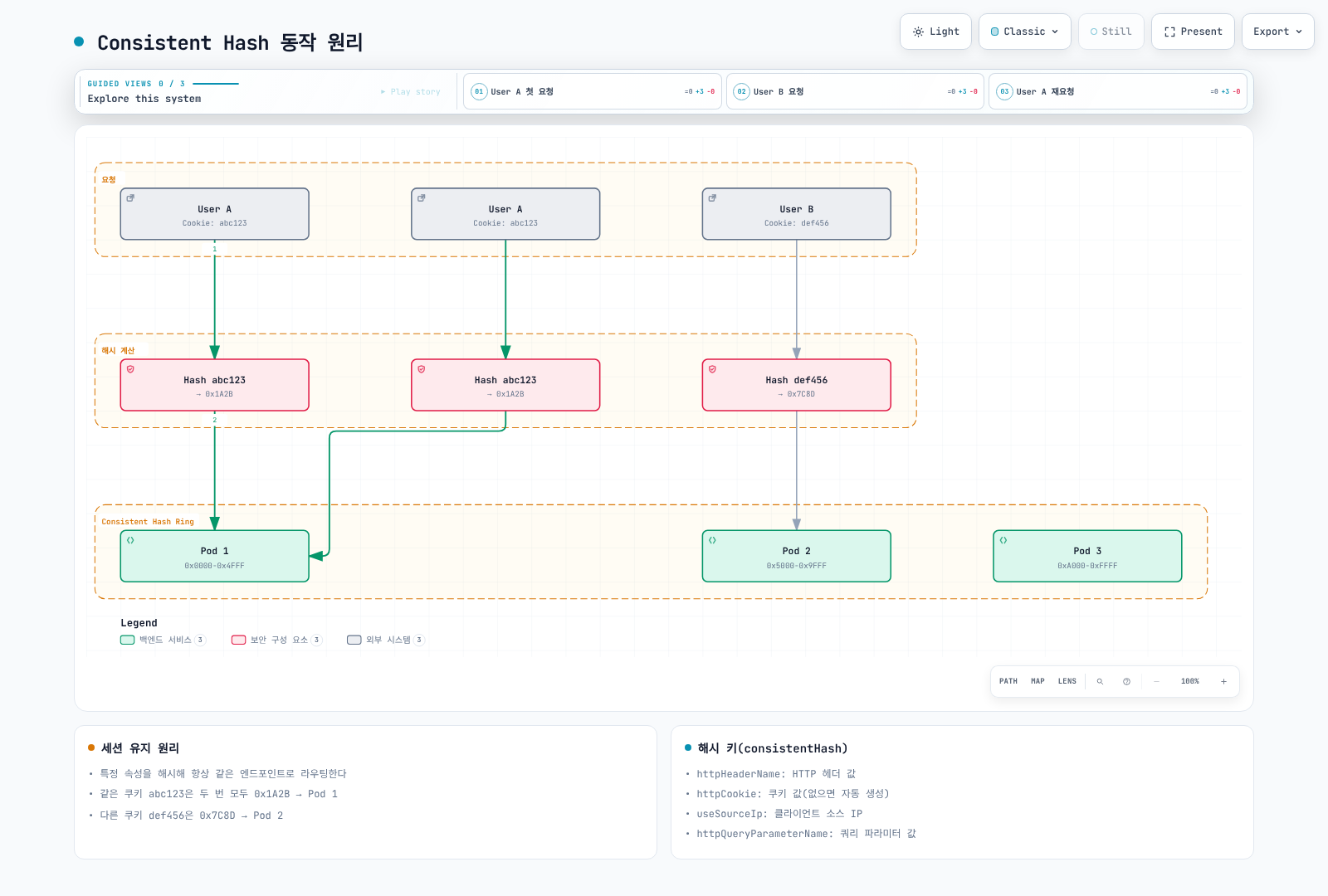
Task: Click the '해시 계산' group label
Action: (118, 351)
